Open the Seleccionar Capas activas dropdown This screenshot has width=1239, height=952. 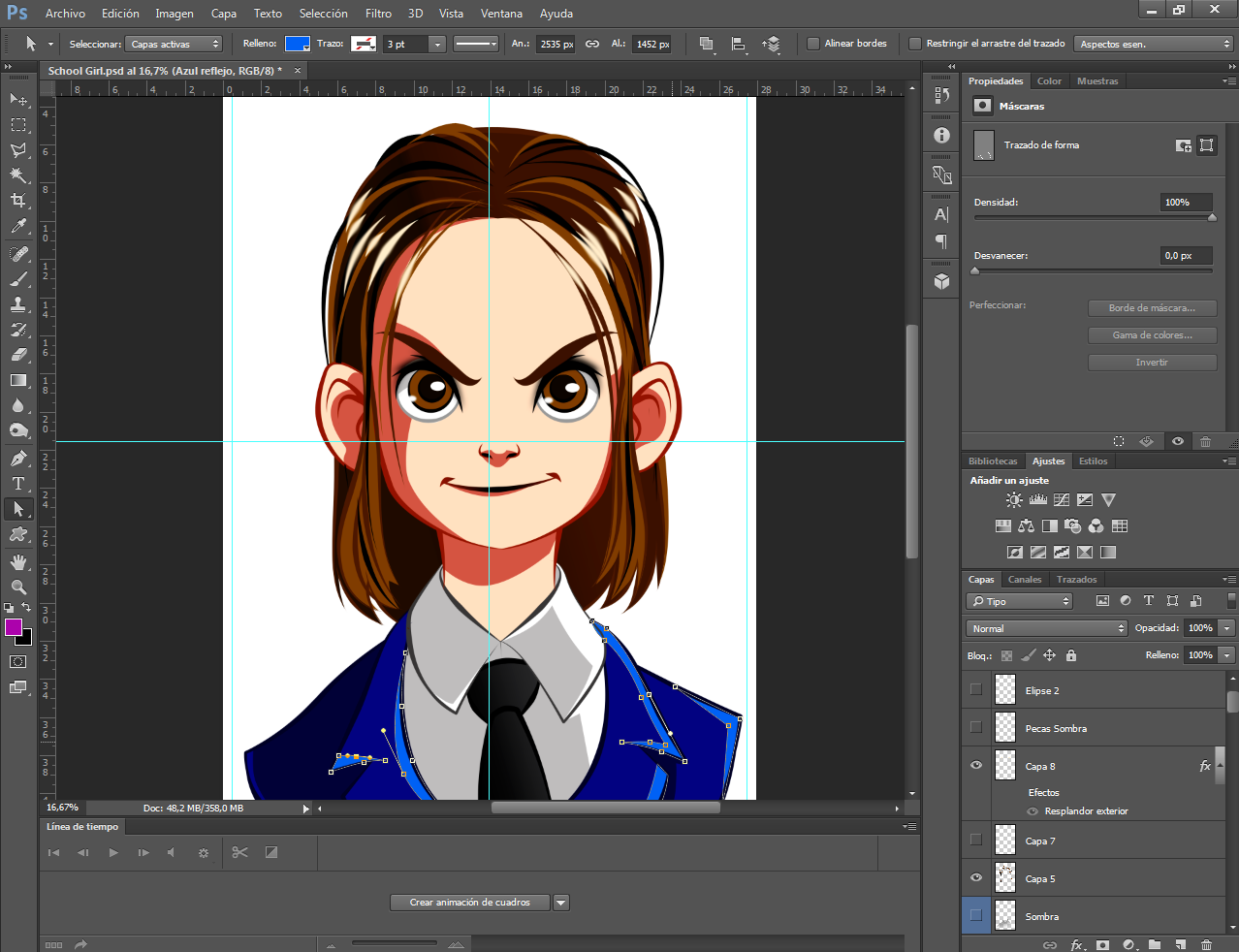coord(175,44)
